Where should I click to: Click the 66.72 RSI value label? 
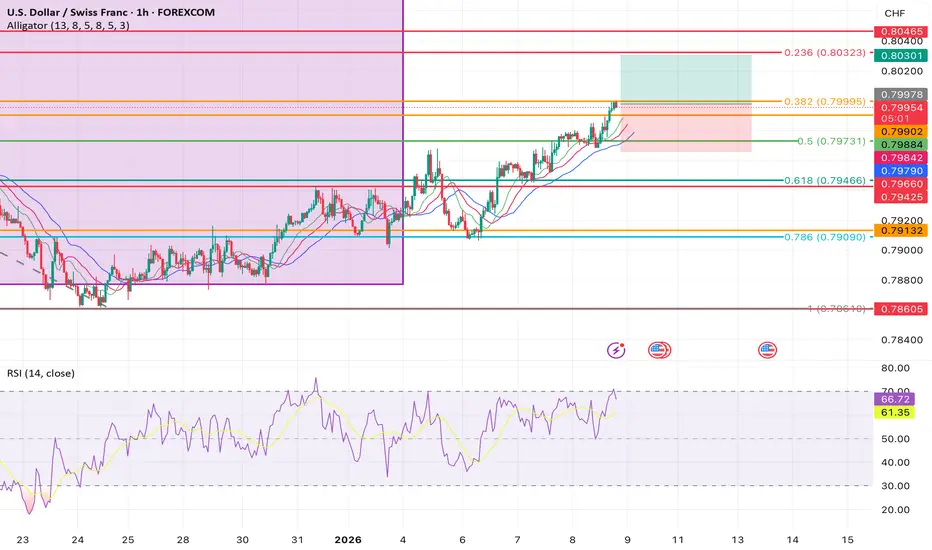click(895, 400)
